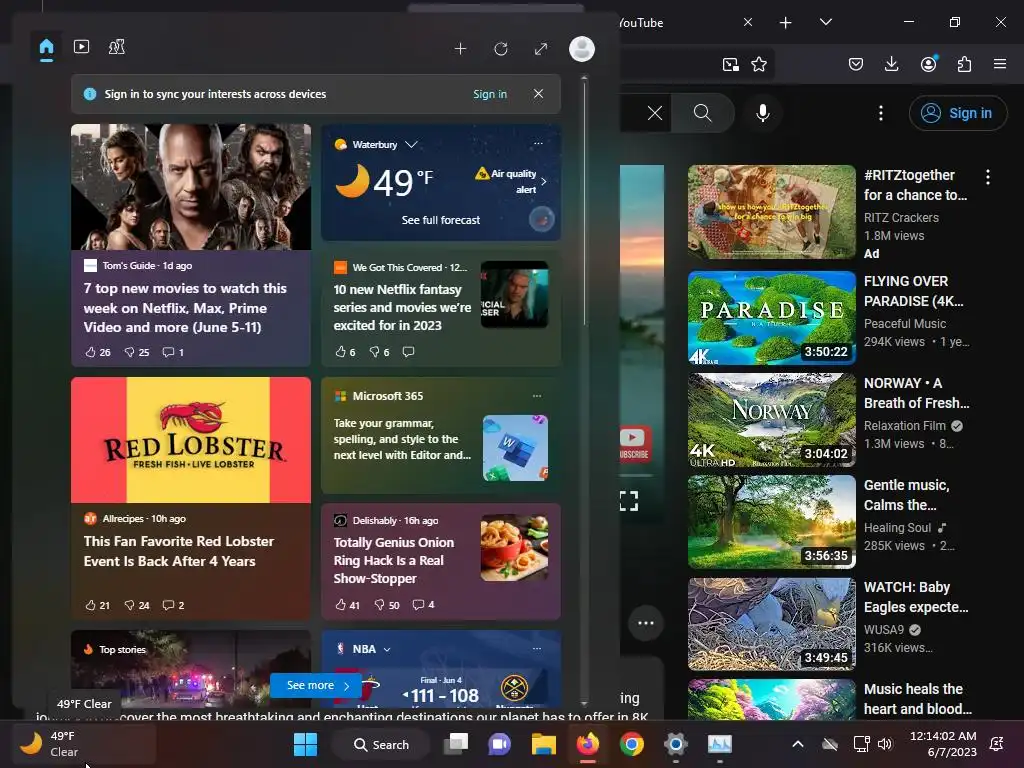Open the Microsoft 365 Editor promo text

click(402, 439)
